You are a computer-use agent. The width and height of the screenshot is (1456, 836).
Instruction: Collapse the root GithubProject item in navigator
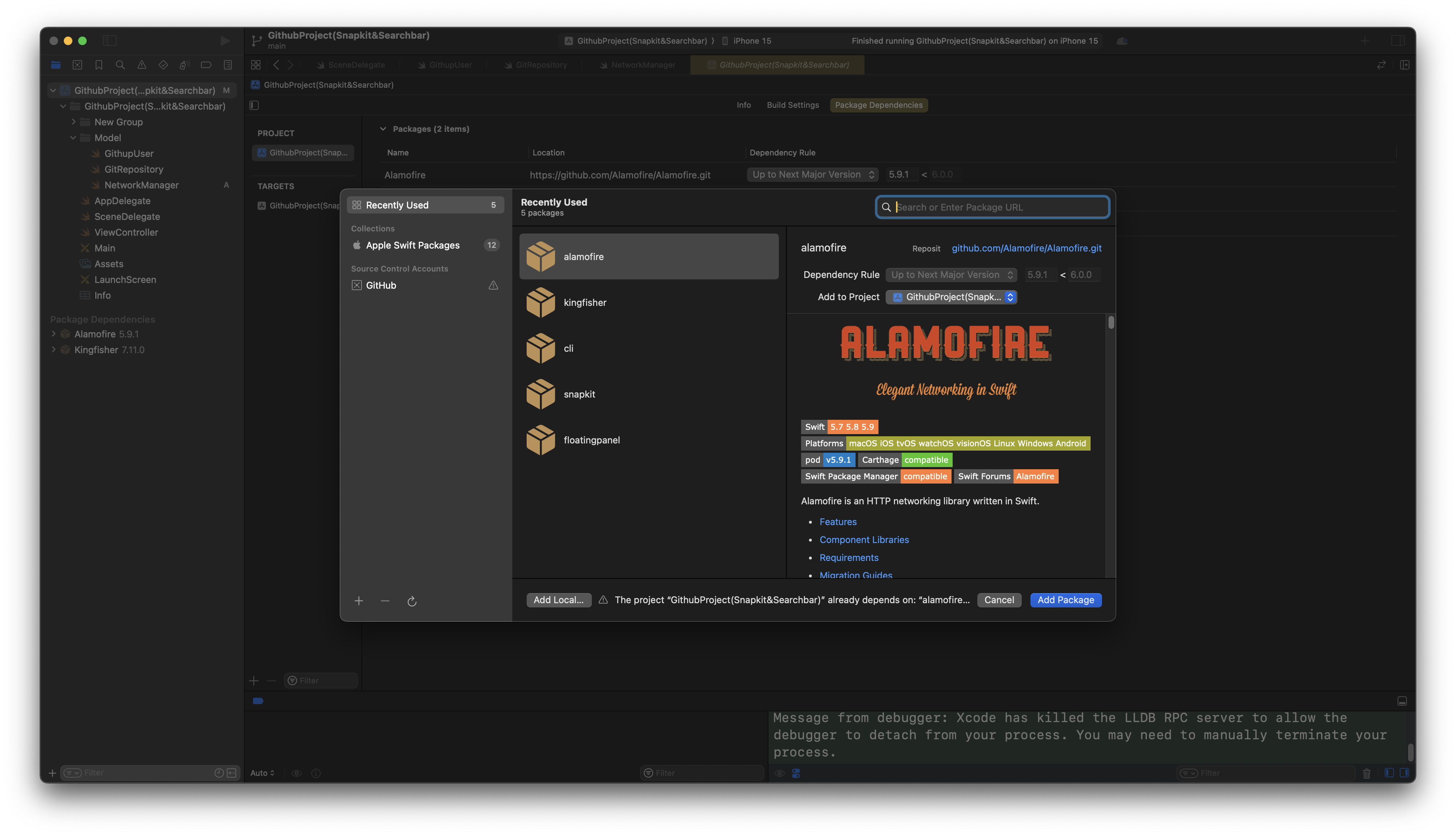(x=53, y=91)
